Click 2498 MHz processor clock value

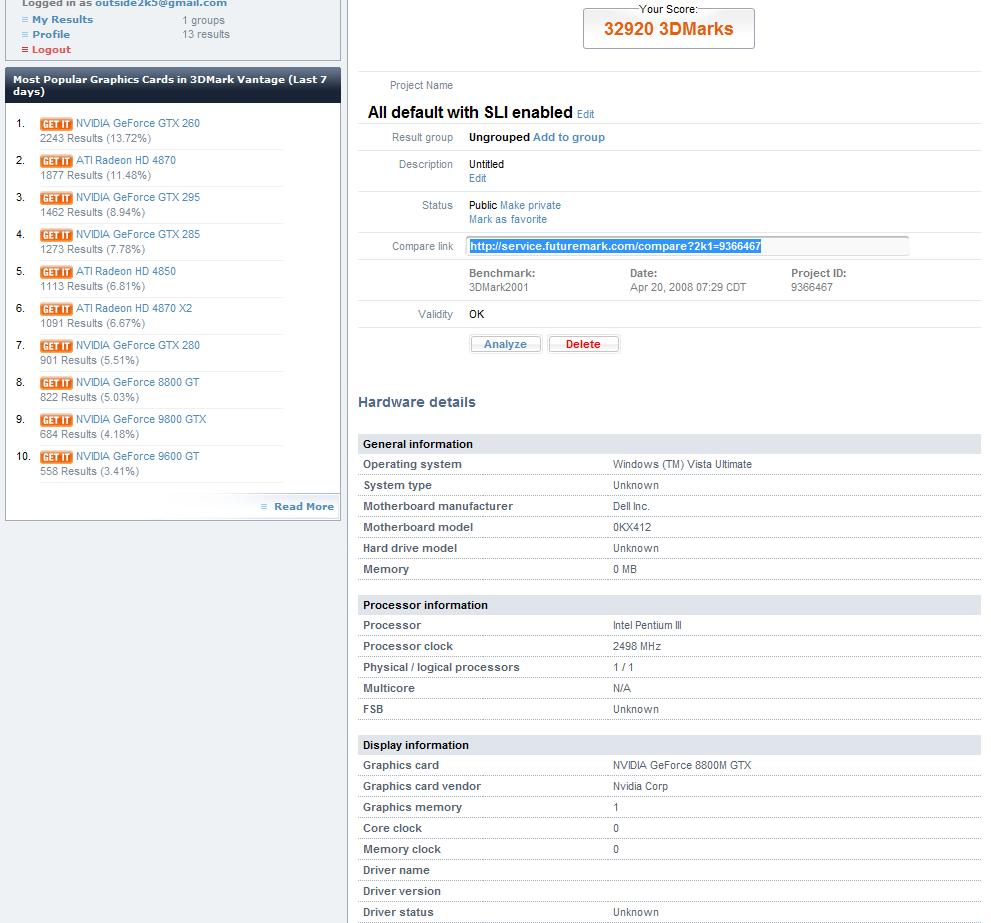tap(637, 646)
